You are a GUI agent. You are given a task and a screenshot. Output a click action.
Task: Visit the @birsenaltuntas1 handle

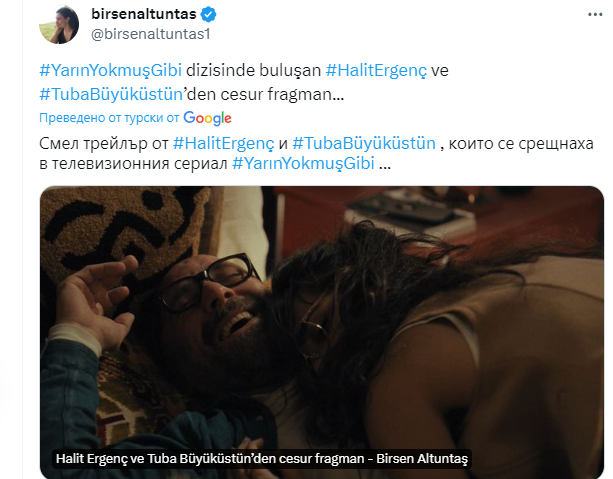[x=151, y=34]
